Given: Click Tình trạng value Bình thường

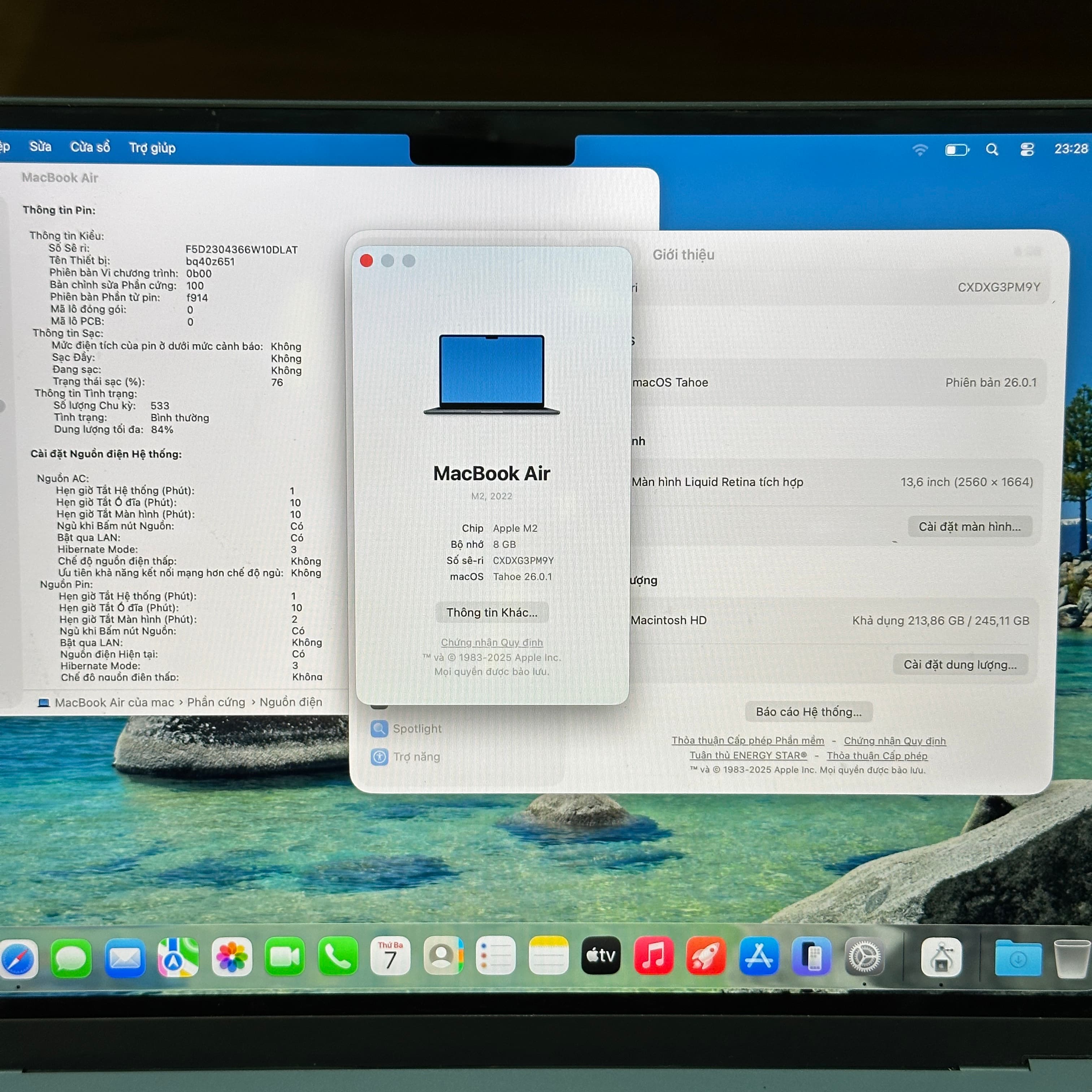Looking at the screenshot, I should [x=180, y=418].
